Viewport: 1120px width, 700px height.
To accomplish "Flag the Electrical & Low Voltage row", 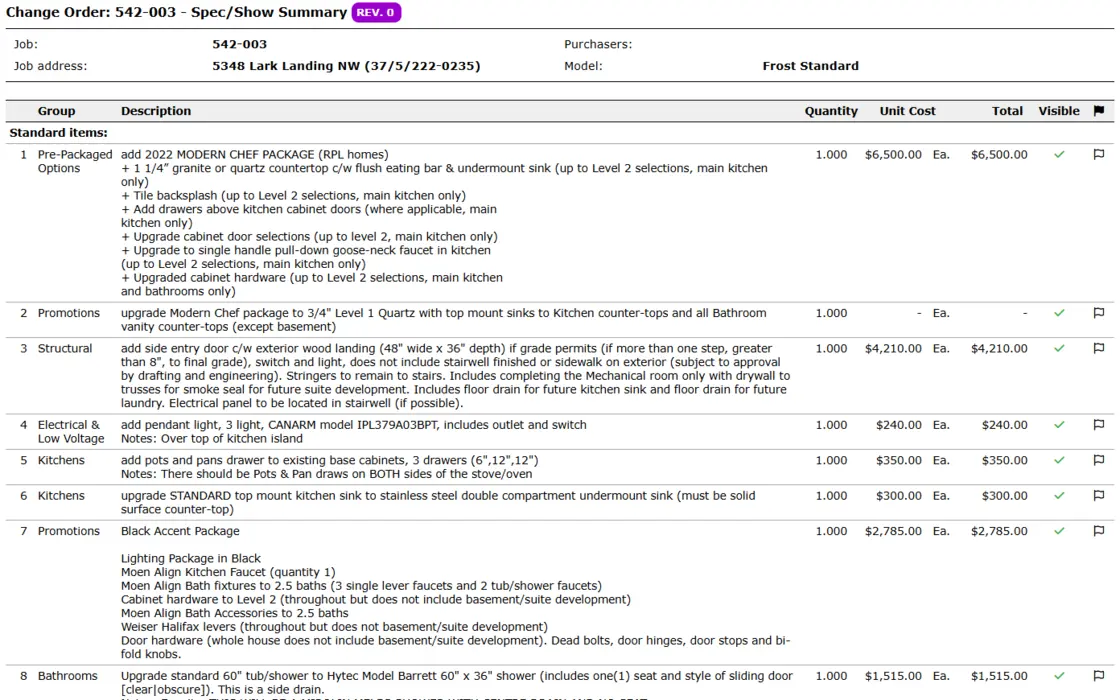I will [1099, 425].
